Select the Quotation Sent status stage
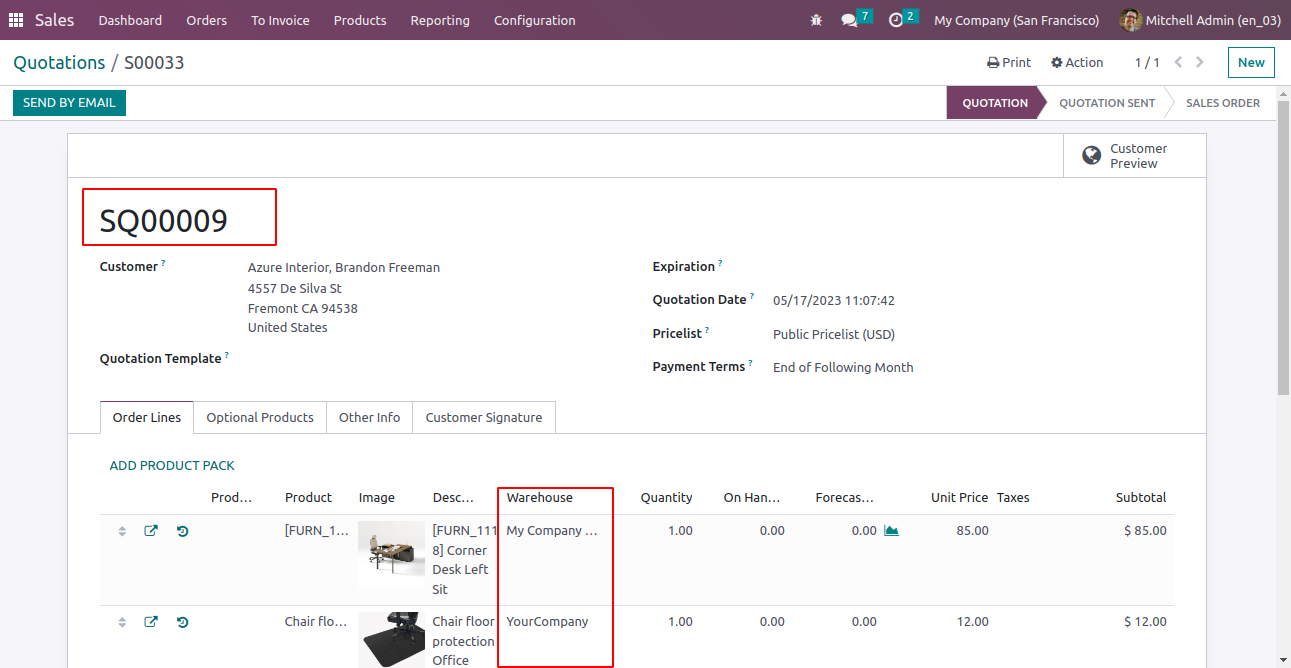The height and width of the screenshot is (668, 1291). pyautogui.click(x=1107, y=103)
